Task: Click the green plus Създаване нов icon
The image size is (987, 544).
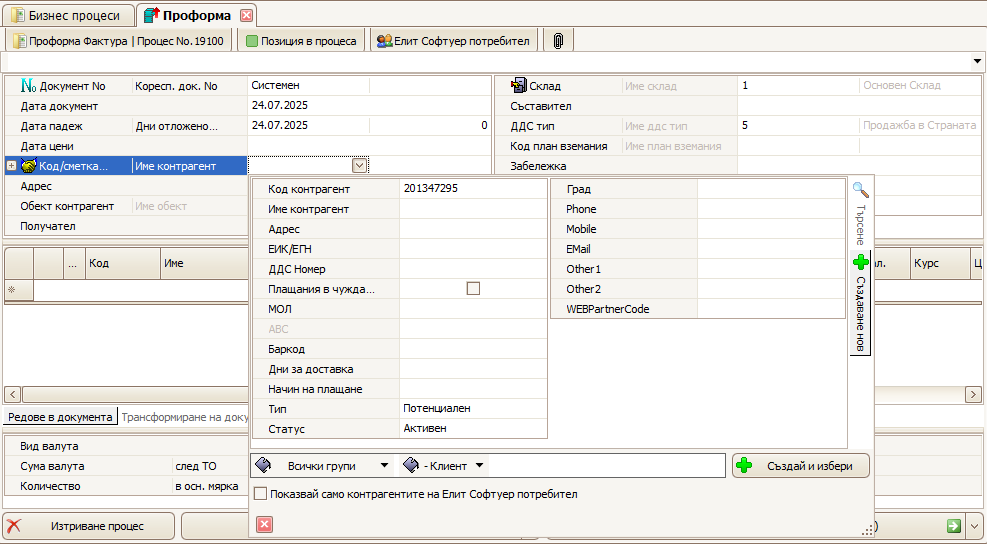Action: [x=860, y=262]
